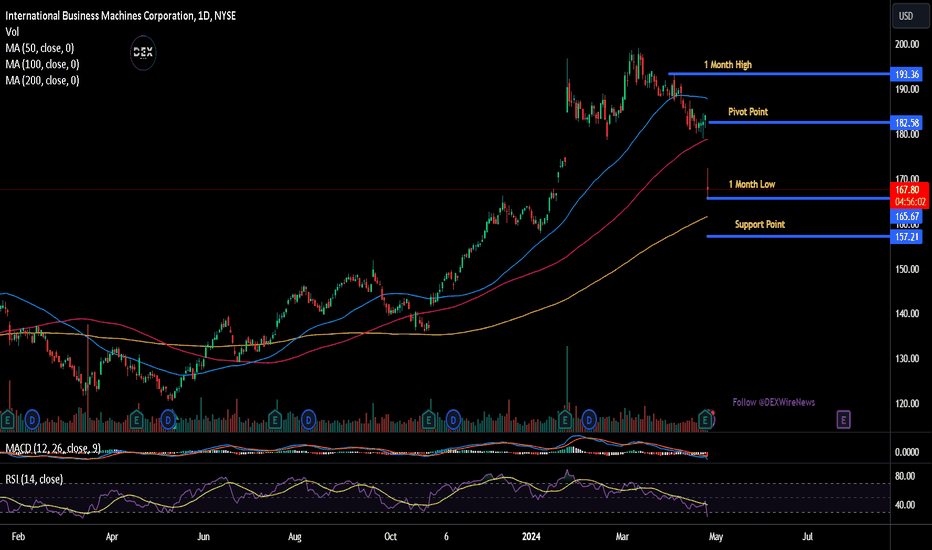Screen dimensions: 932x550
Task: Click the Follow @DEXWireNews text
Action: (x=773, y=403)
